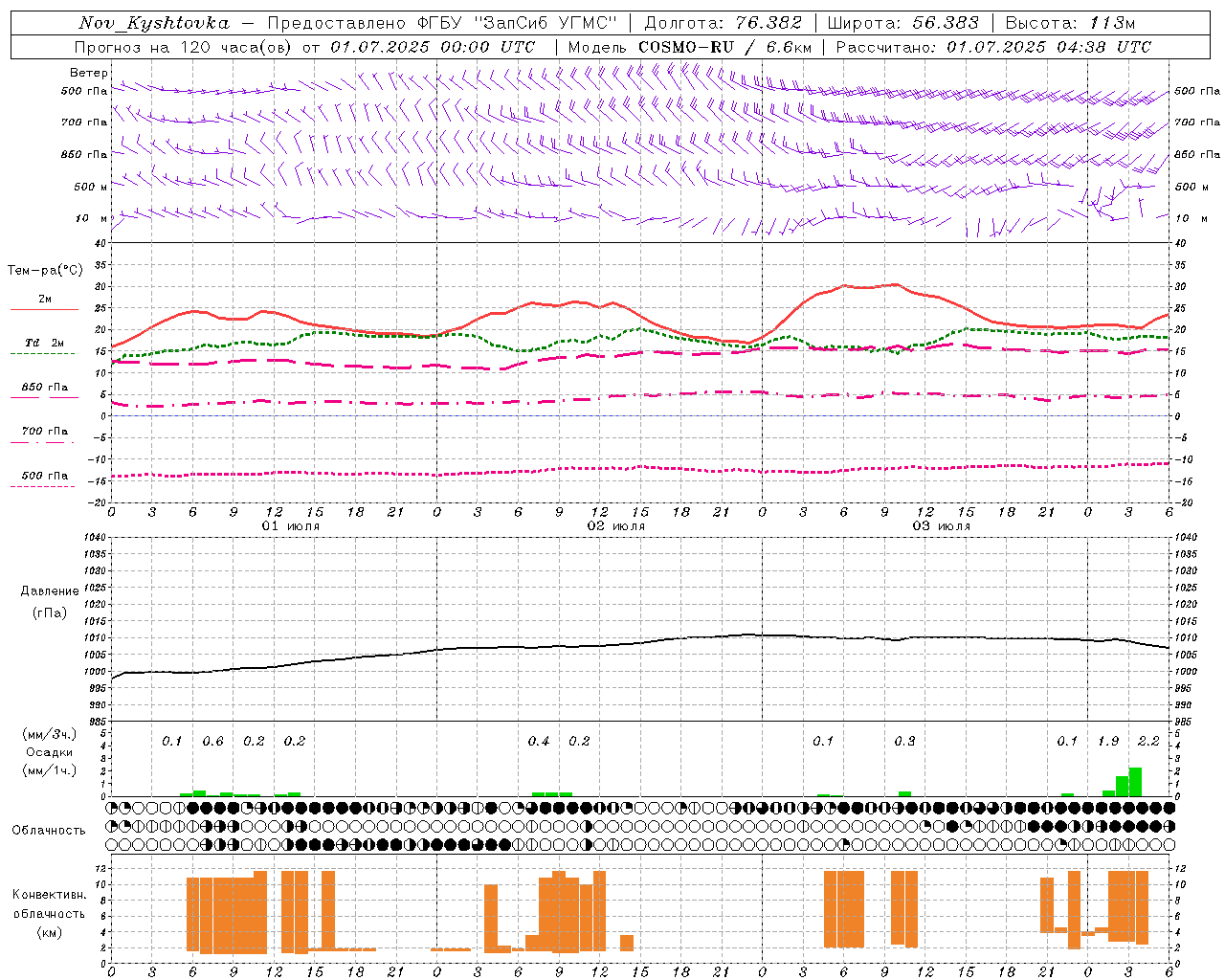Click the red line sample under 2м legend
This screenshot has height=980, width=1225.
coord(44,310)
